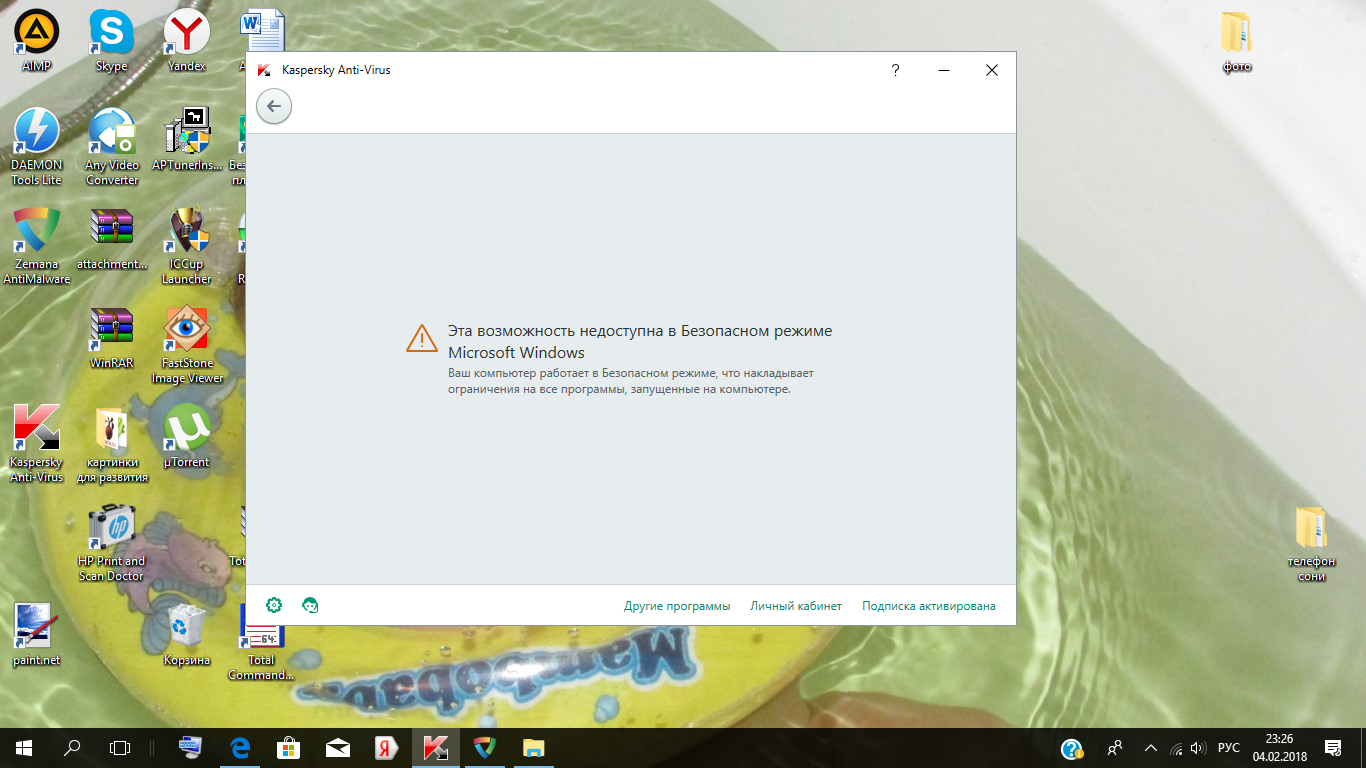The width and height of the screenshot is (1366, 768).
Task: Select DAEMON Tools Lite desktop icon
Action: (x=36, y=146)
